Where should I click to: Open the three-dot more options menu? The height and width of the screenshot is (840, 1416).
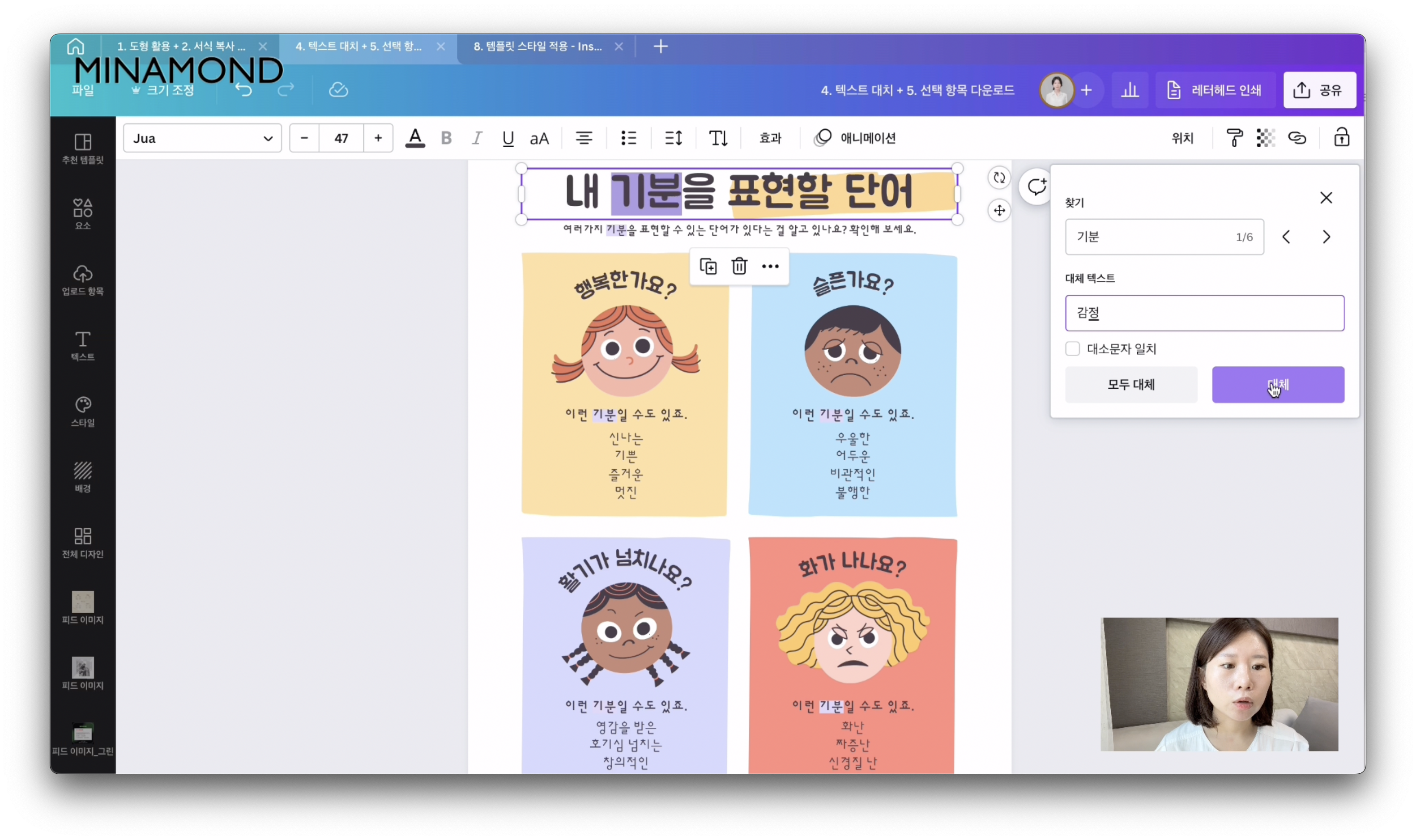[770, 266]
